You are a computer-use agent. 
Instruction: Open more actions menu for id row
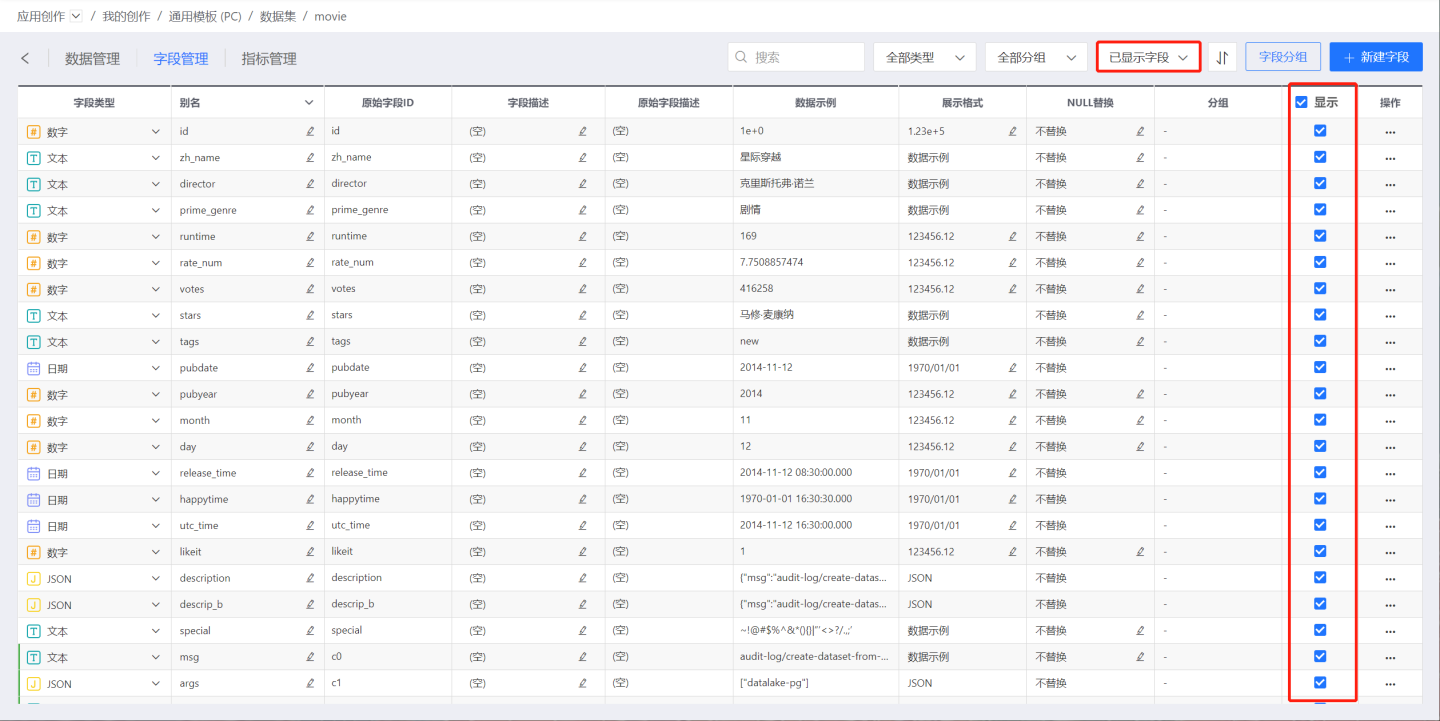point(1390,131)
